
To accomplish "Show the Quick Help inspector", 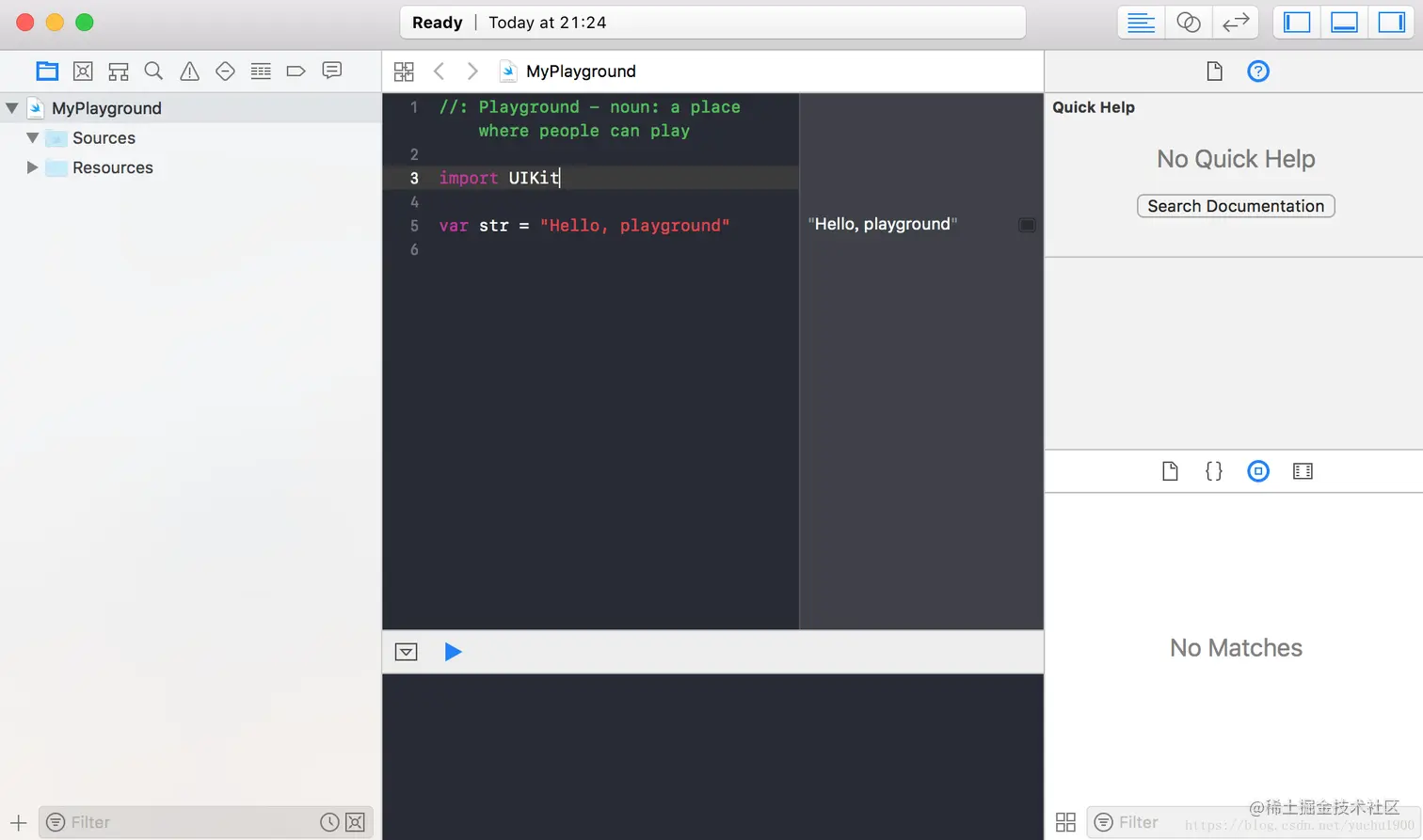I will point(1258,71).
